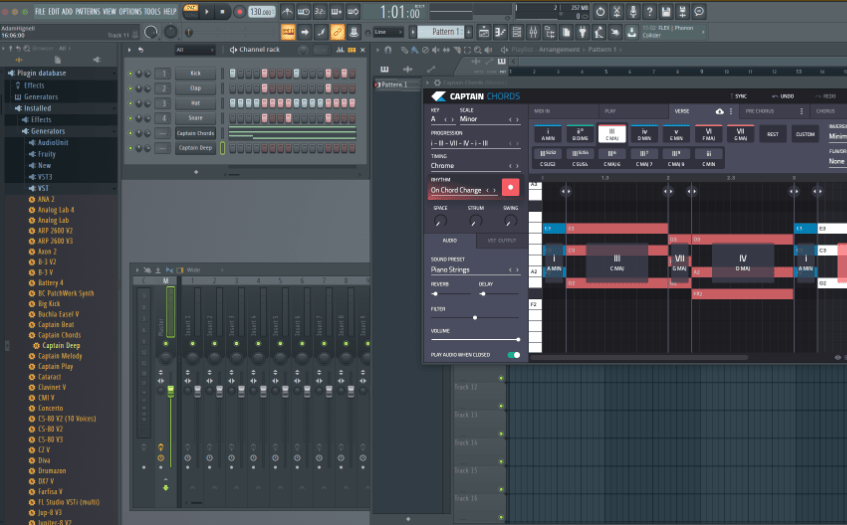This screenshot has width=847, height=525.
Task: Switch to the Pre Chorus tab
Action: tap(759, 111)
